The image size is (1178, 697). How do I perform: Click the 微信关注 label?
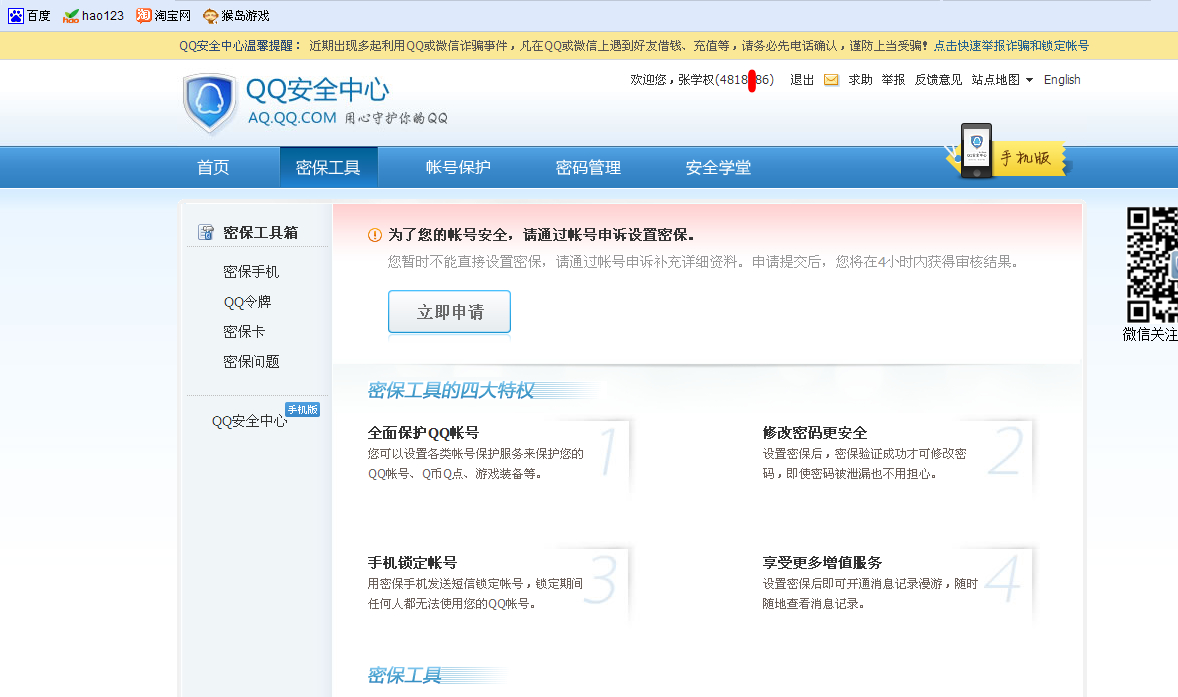pyautogui.click(x=1150, y=335)
